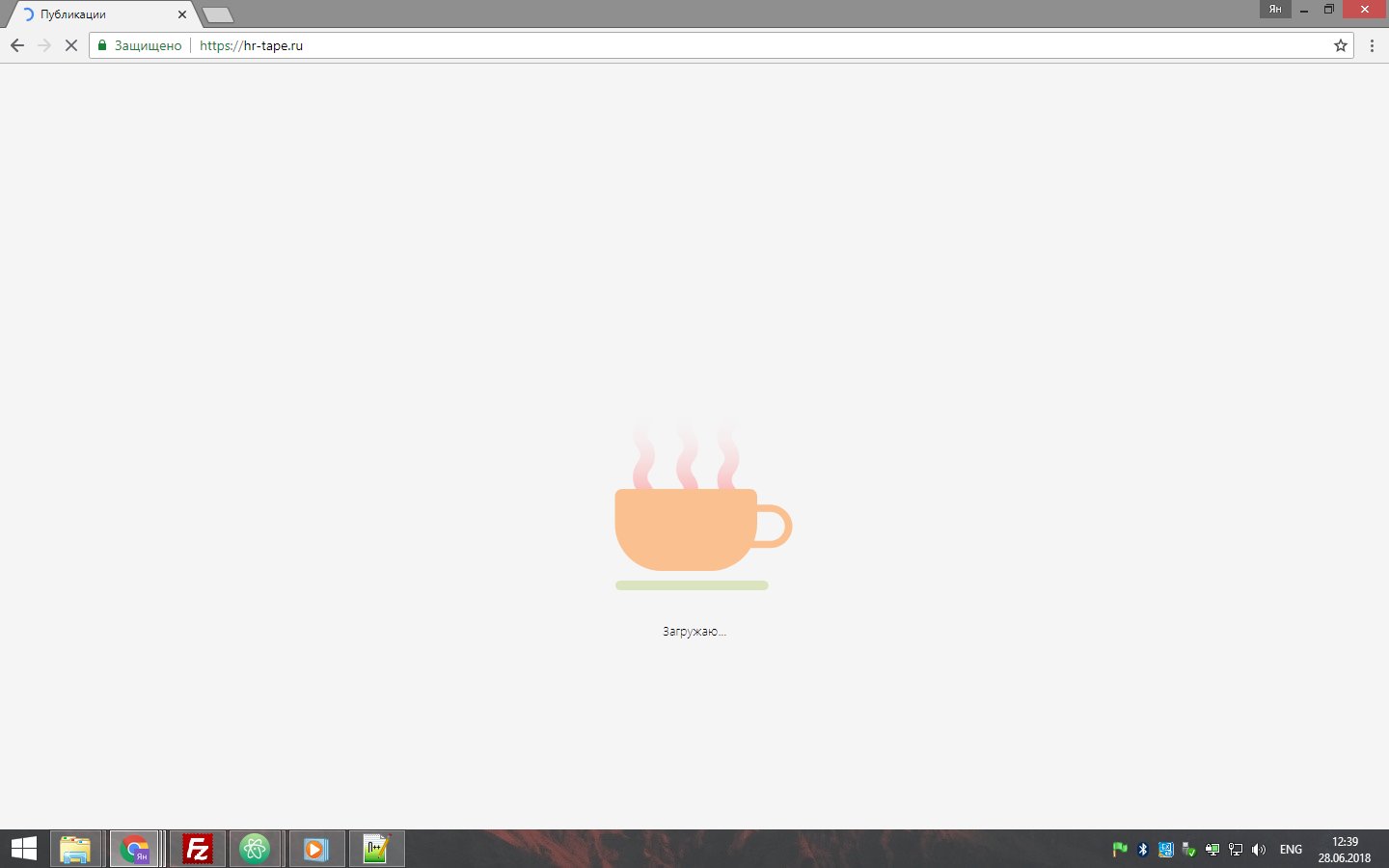The width and height of the screenshot is (1389, 868).
Task: Open the Ян profile button
Action: 1275,9
